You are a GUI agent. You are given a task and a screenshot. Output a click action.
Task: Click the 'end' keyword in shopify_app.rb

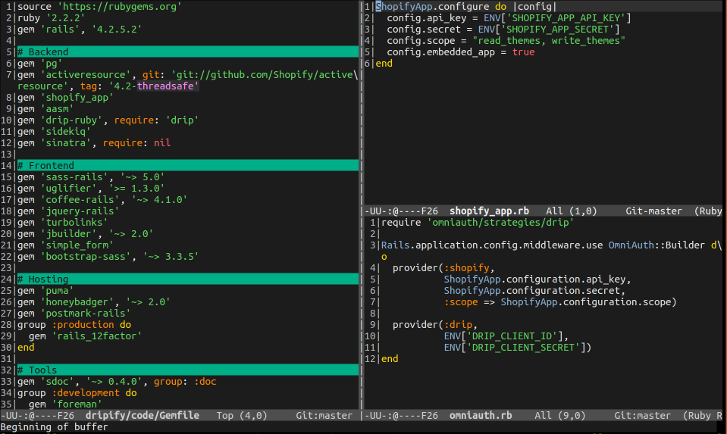pyautogui.click(x=384, y=63)
